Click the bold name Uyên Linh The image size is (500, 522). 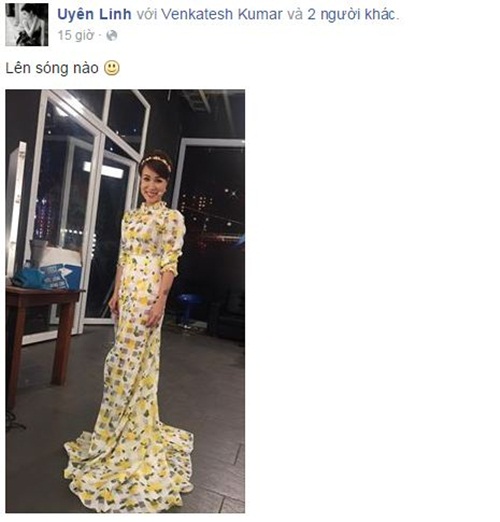[94, 14]
